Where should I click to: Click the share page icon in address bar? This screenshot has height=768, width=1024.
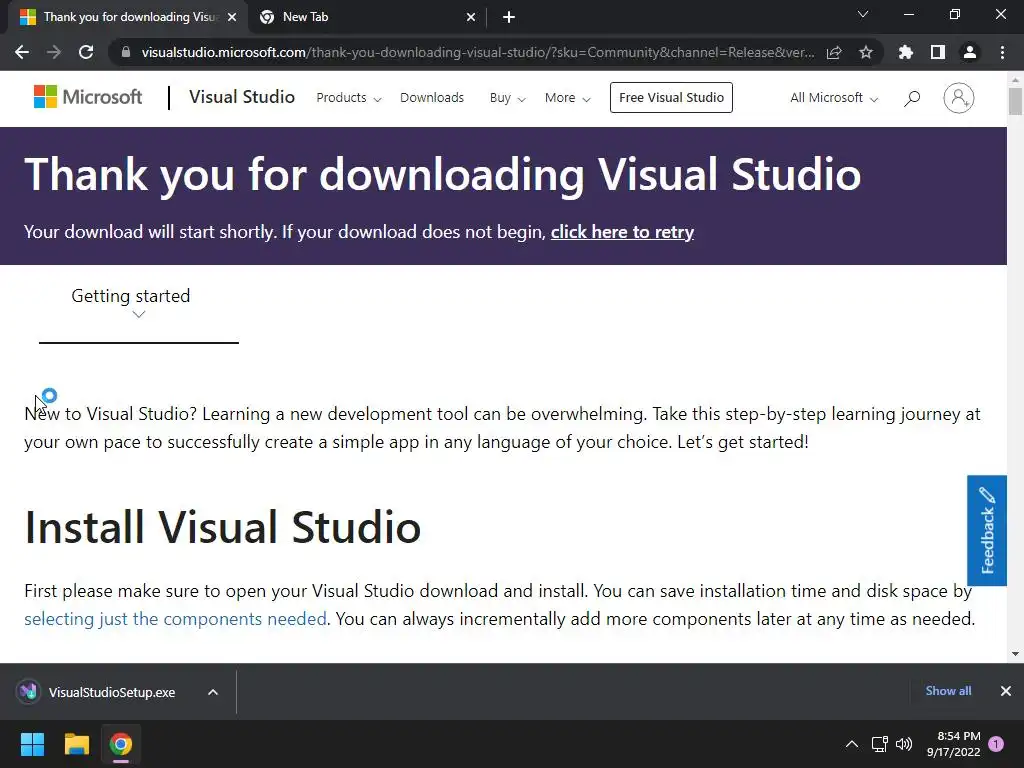click(834, 52)
